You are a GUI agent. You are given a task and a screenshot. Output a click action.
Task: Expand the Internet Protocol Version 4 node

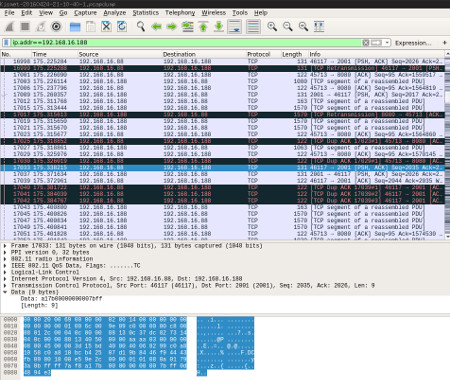[x=5, y=279]
